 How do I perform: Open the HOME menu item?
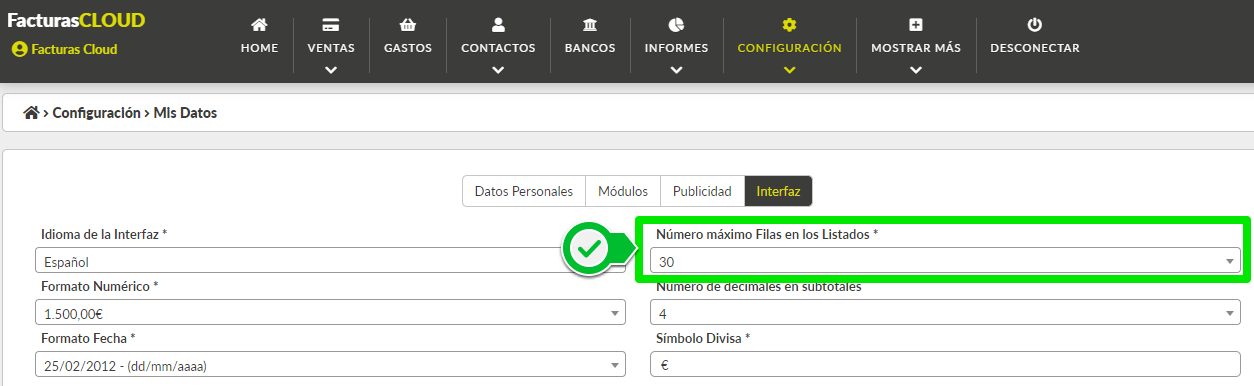pyautogui.click(x=259, y=48)
